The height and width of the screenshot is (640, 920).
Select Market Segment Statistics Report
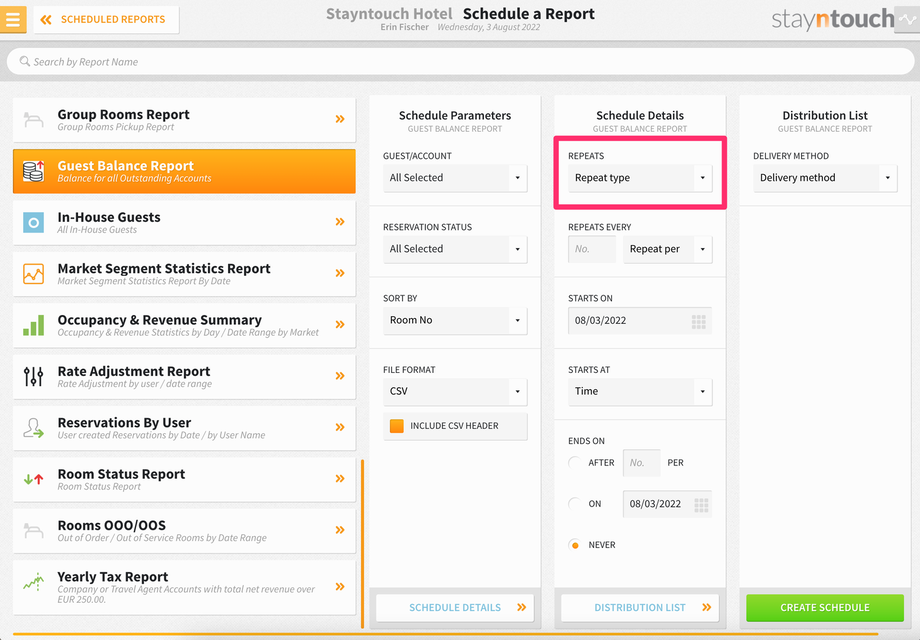click(184, 274)
